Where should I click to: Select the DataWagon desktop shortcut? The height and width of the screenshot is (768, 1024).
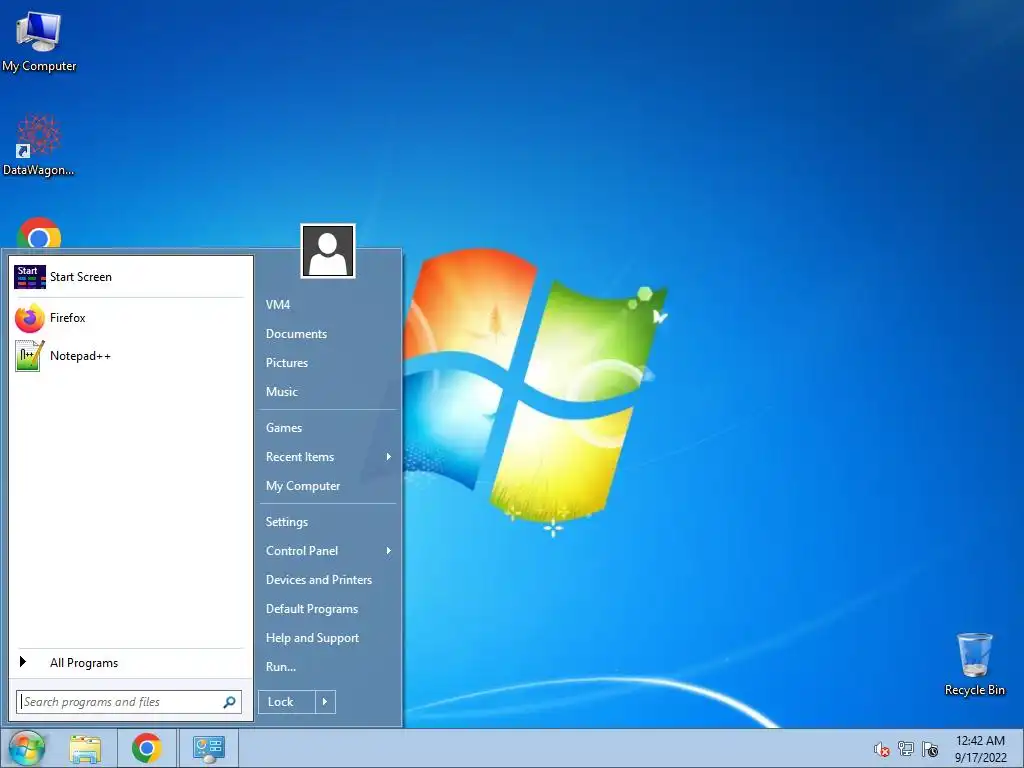[39, 145]
